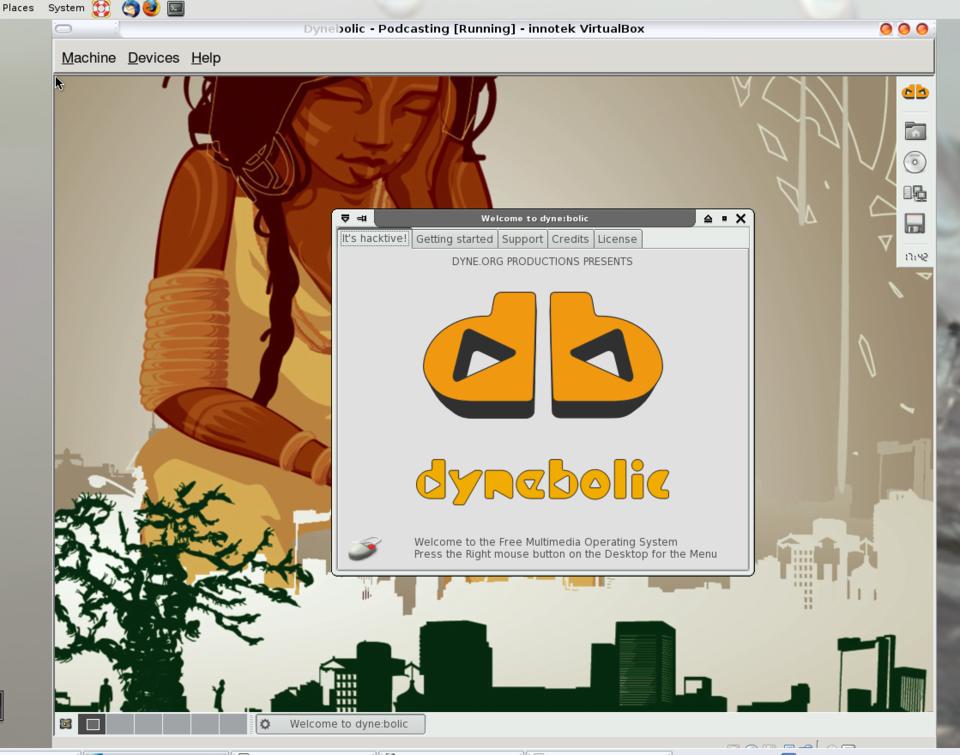
Task: Open the VirtualBox Help menu
Action: point(206,58)
